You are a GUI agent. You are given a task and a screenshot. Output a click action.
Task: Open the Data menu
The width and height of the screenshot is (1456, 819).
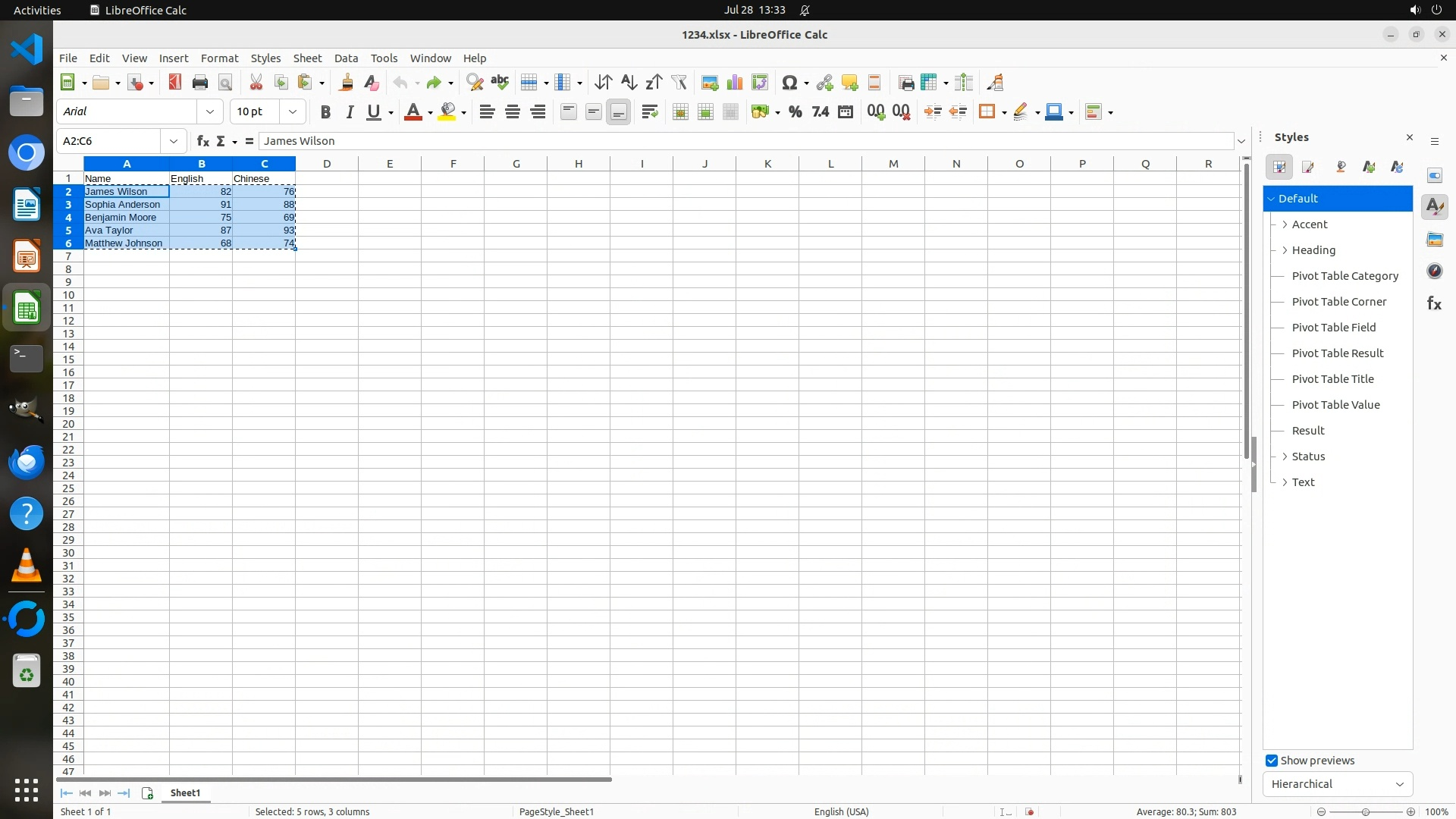[x=346, y=58]
